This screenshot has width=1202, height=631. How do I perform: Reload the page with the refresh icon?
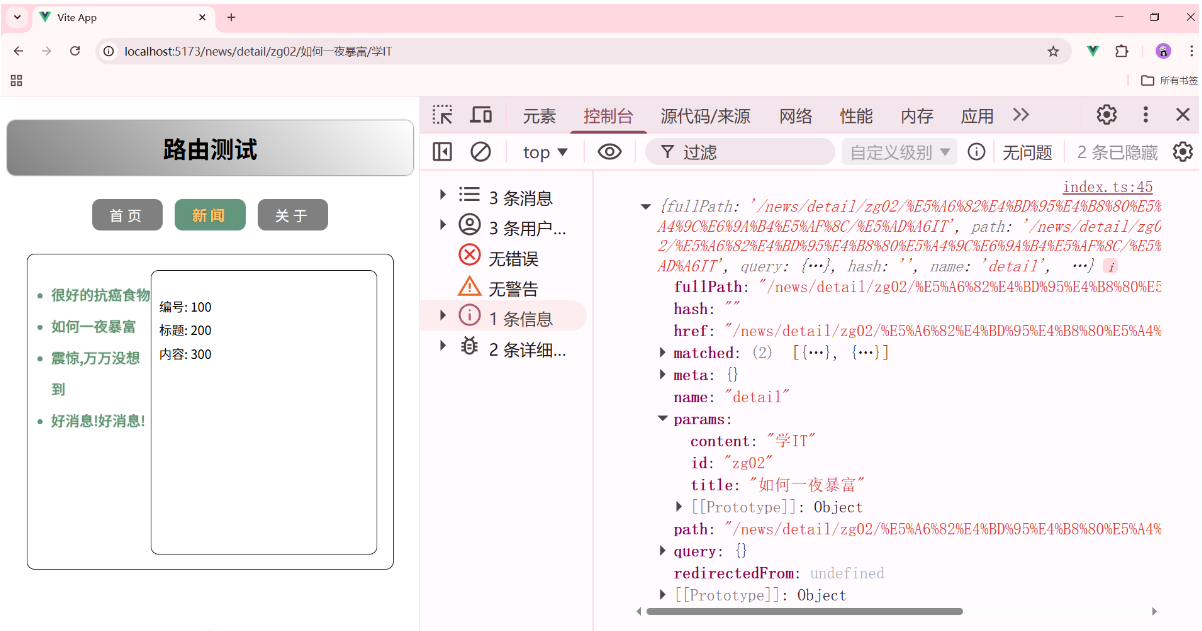point(74,51)
